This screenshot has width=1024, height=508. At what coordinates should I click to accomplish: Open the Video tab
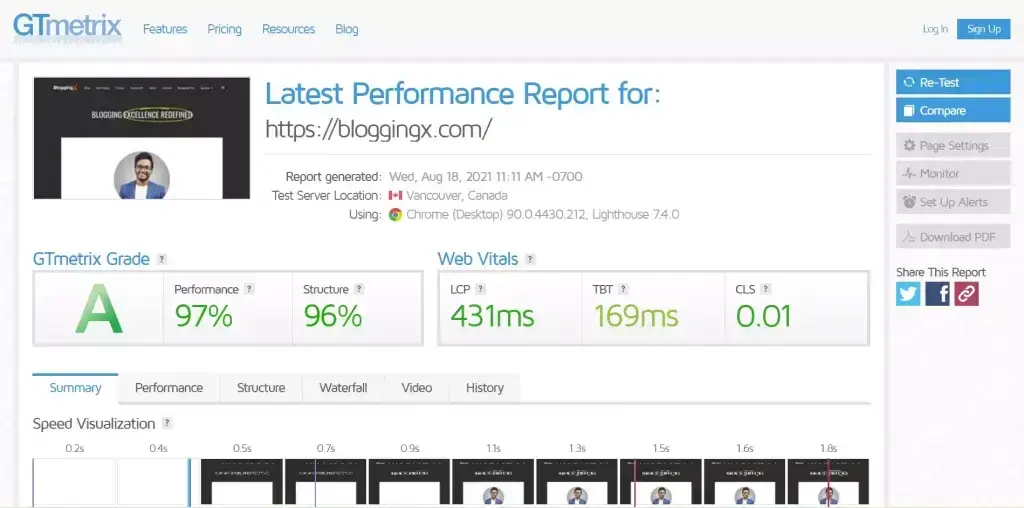click(417, 388)
